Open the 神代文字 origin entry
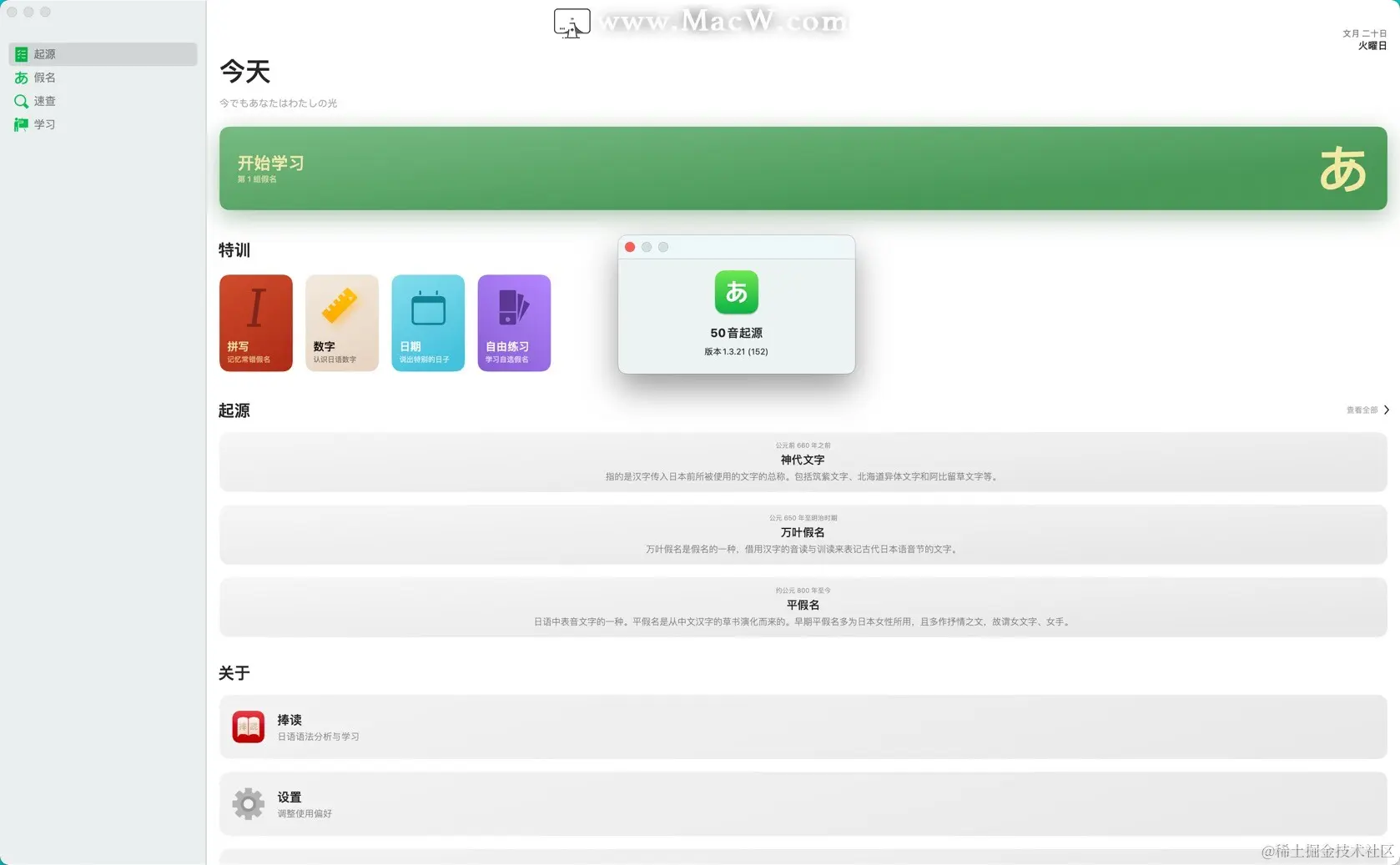This screenshot has width=1400, height=865. [803, 462]
